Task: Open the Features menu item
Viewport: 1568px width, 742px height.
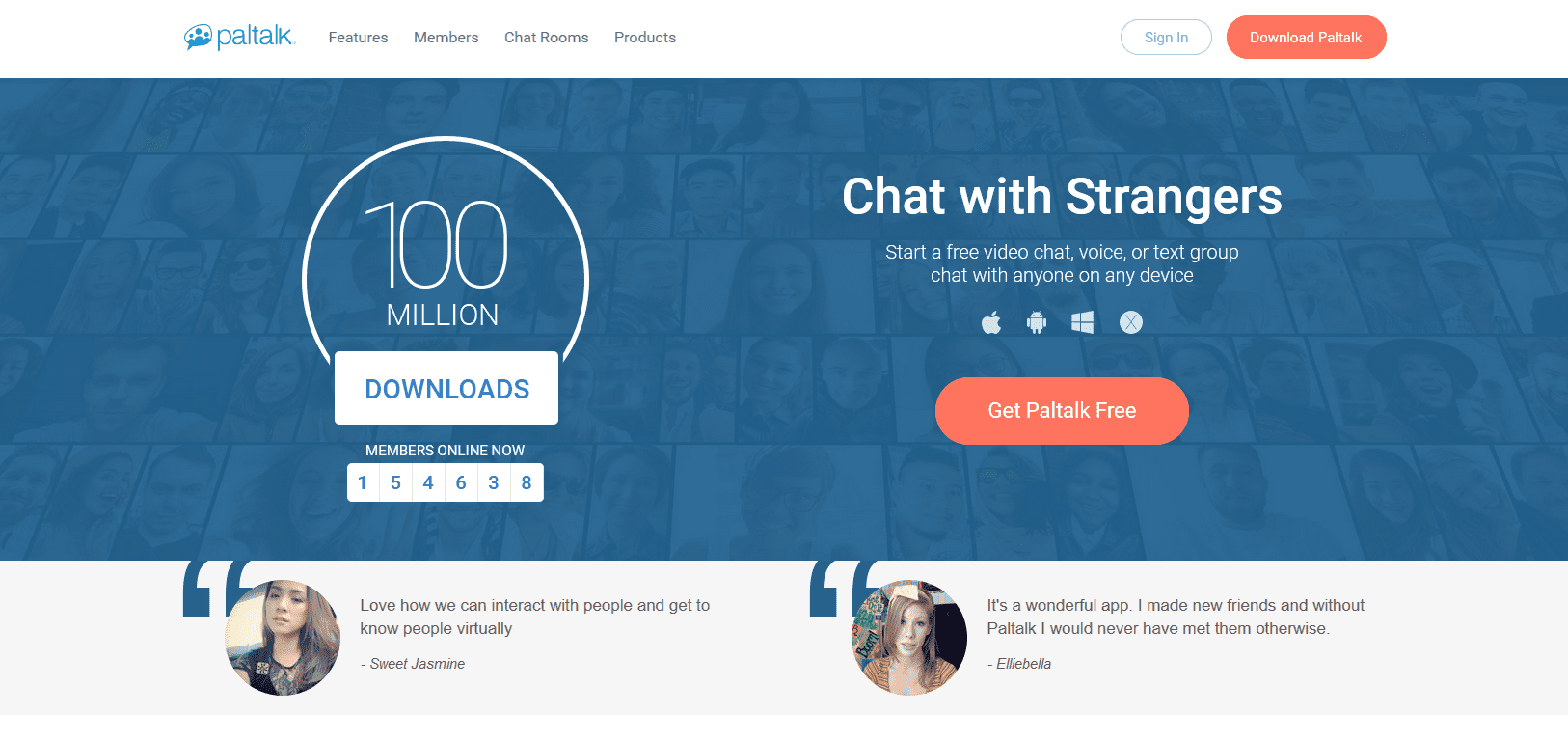Action: [x=358, y=38]
